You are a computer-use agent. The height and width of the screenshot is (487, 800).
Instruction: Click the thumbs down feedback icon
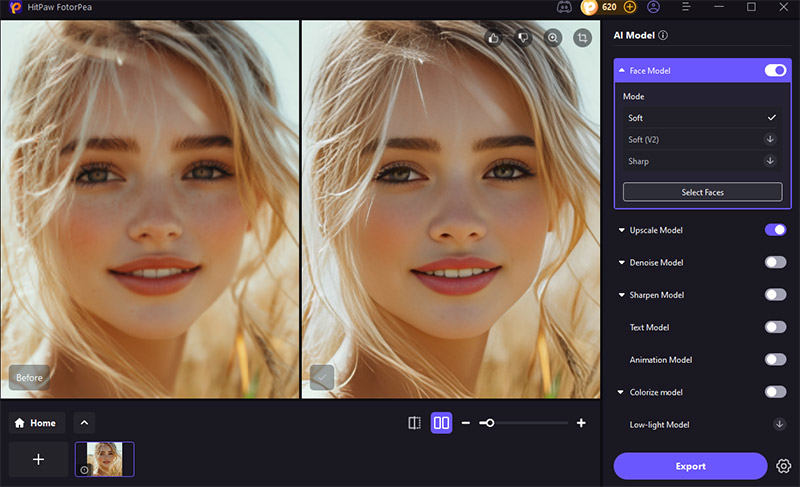(523, 38)
